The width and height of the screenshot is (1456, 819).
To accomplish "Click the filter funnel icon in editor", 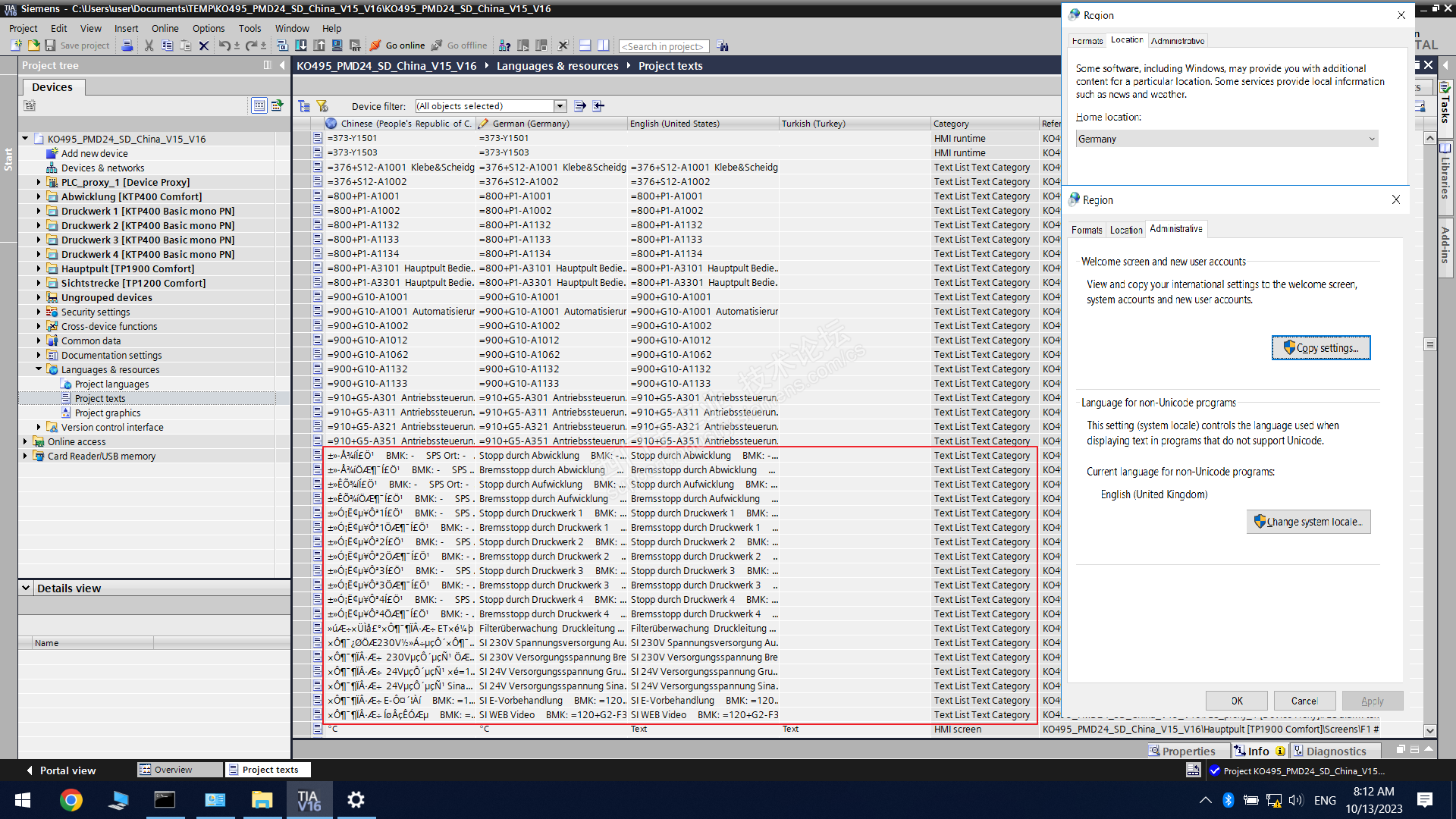I will pos(322,106).
